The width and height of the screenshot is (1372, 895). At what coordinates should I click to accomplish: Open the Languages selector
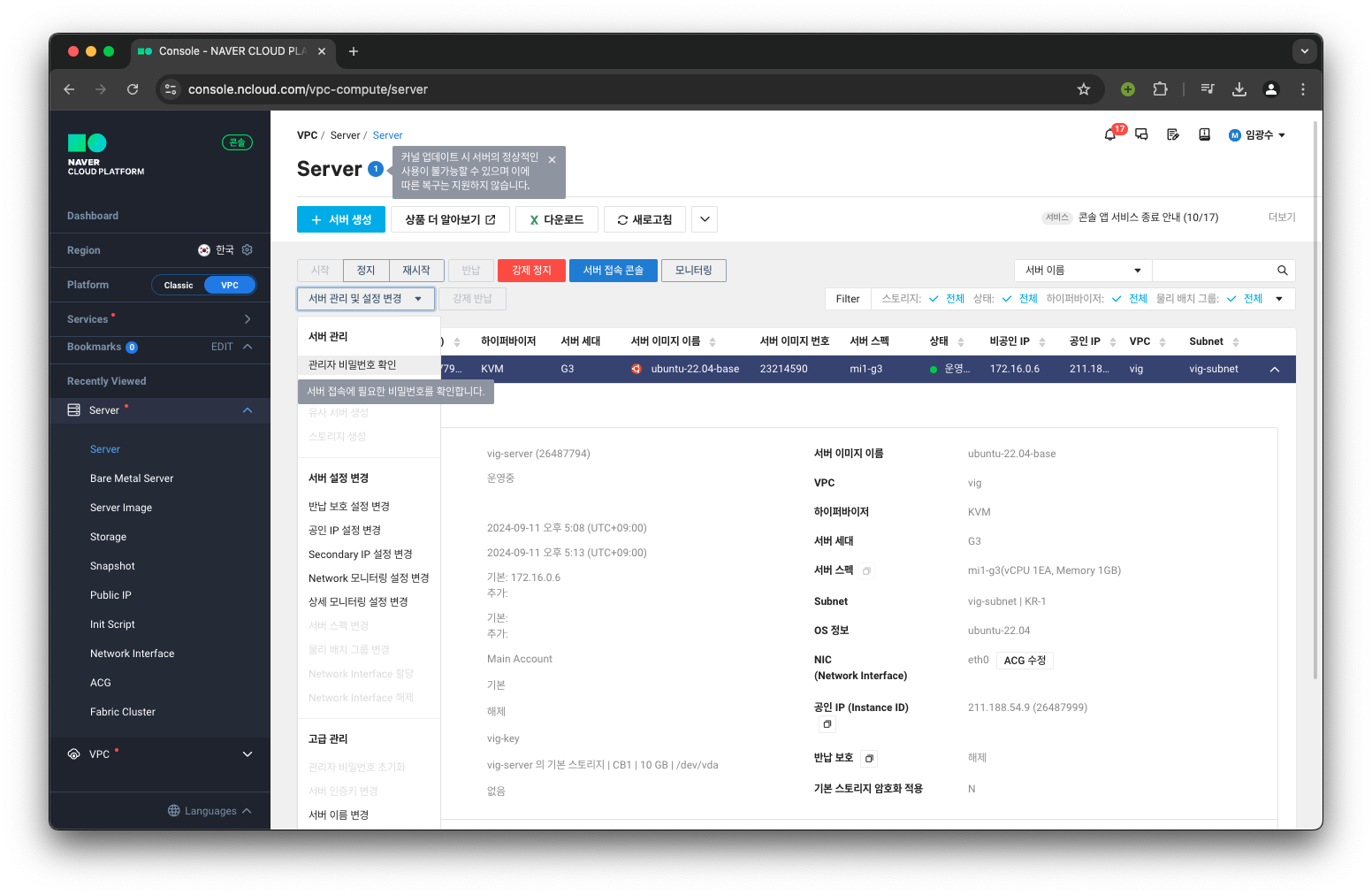click(210, 811)
